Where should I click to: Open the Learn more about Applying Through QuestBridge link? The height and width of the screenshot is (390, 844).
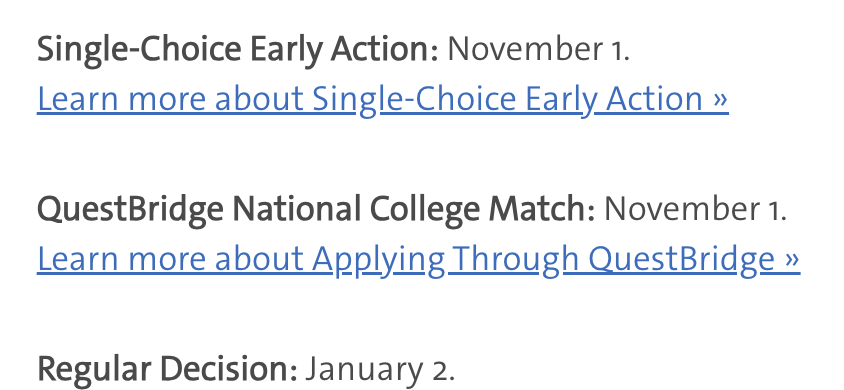(x=418, y=259)
